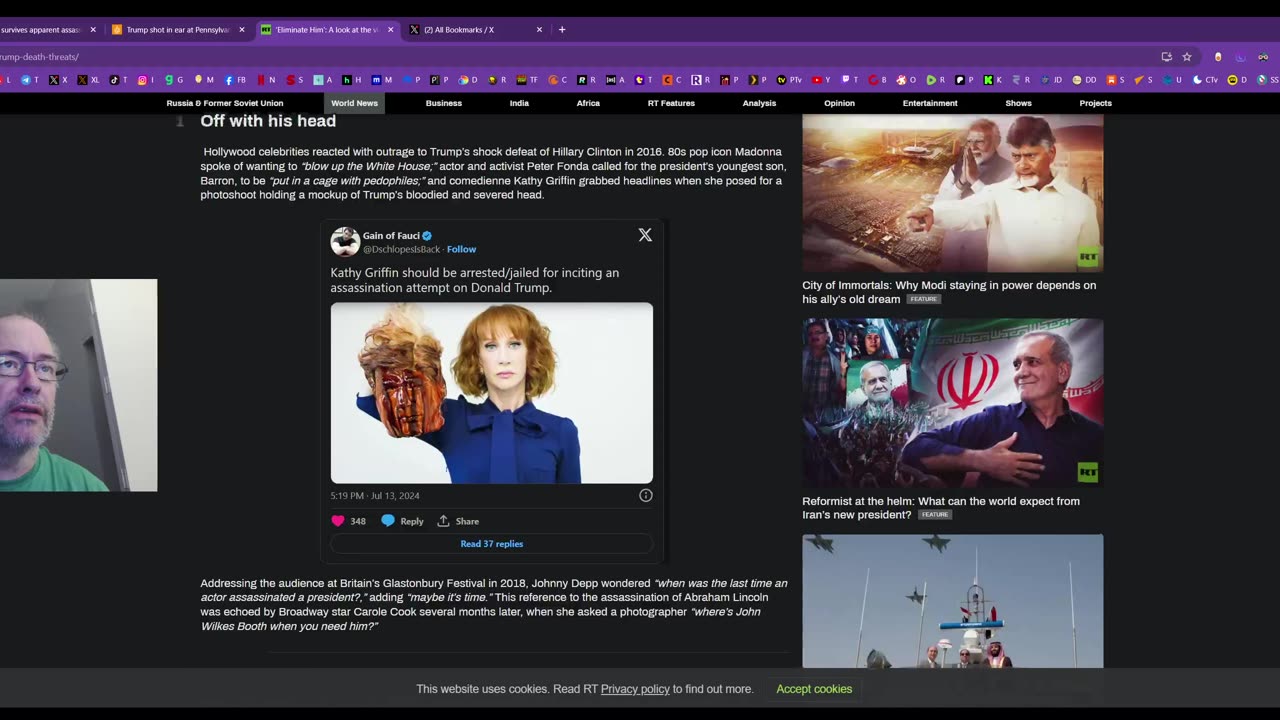The image size is (1280, 720).
Task: Open the CTv bookmark
Action: tap(1206, 80)
